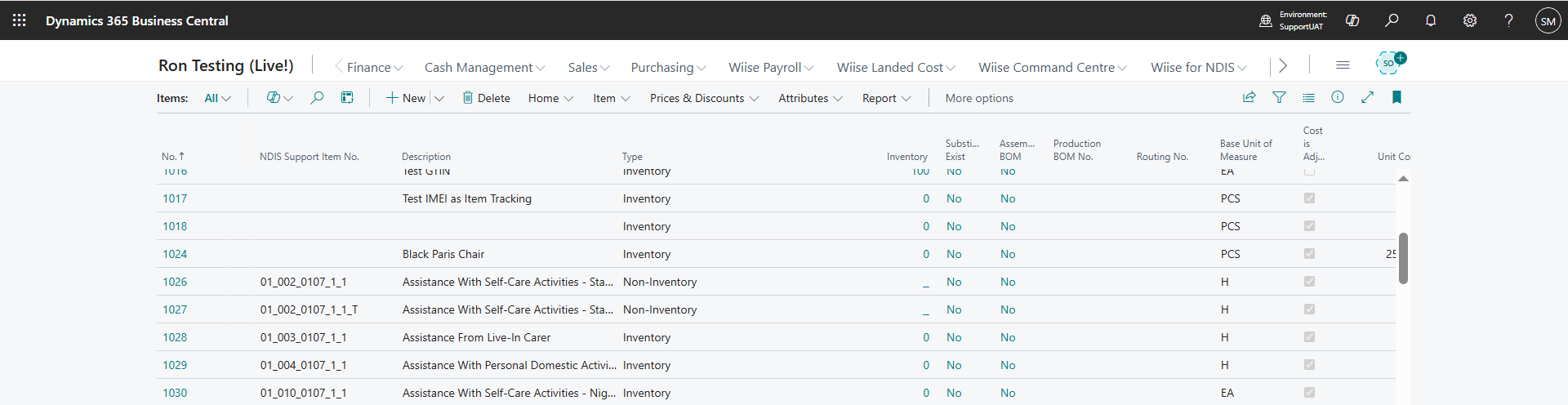The width and height of the screenshot is (1568, 405).
Task: Open item number 1030 link
Action: click(x=175, y=393)
